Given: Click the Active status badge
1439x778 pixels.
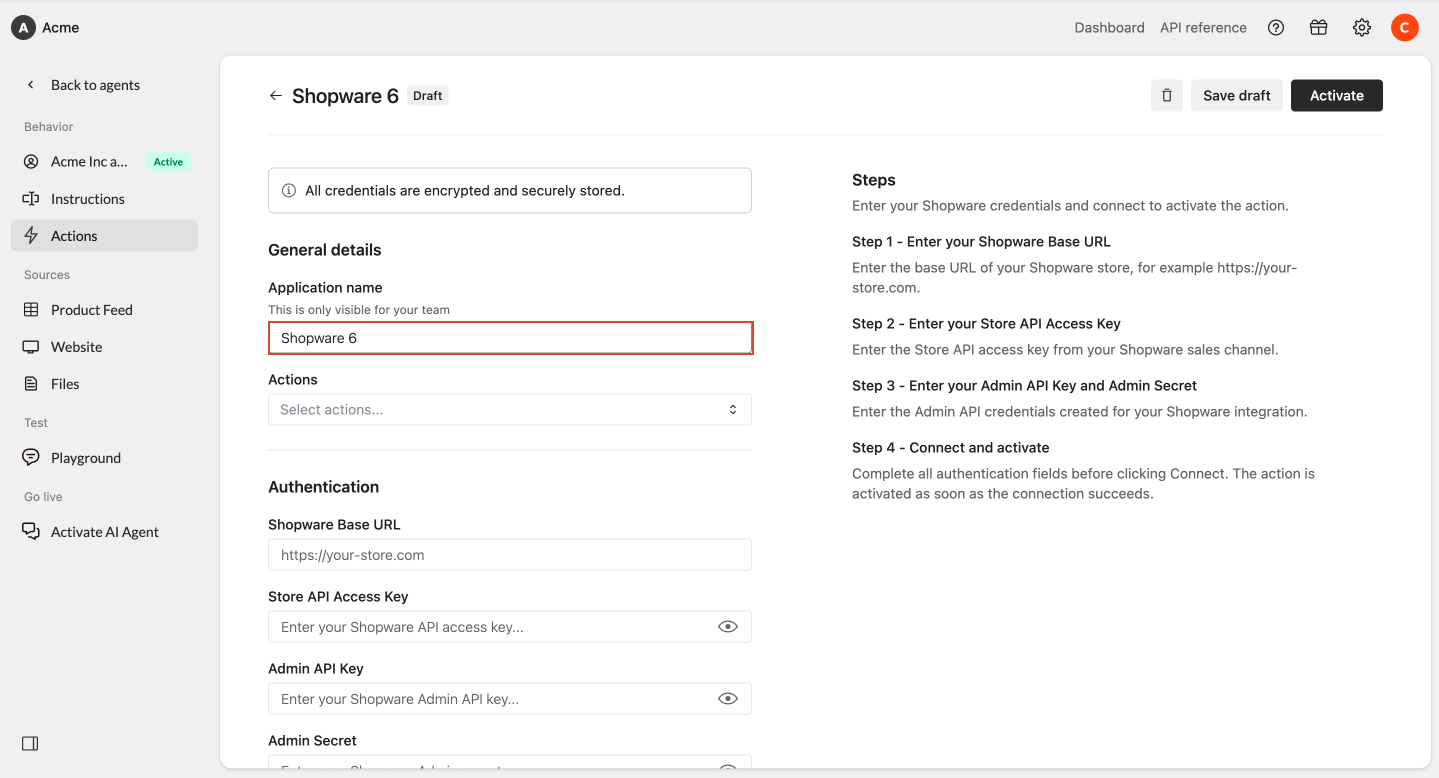Looking at the screenshot, I should pyautogui.click(x=168, y=162).
